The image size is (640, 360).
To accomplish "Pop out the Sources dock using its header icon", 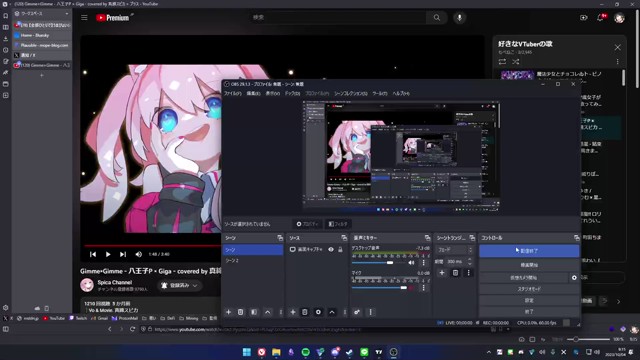I will 344,238.
